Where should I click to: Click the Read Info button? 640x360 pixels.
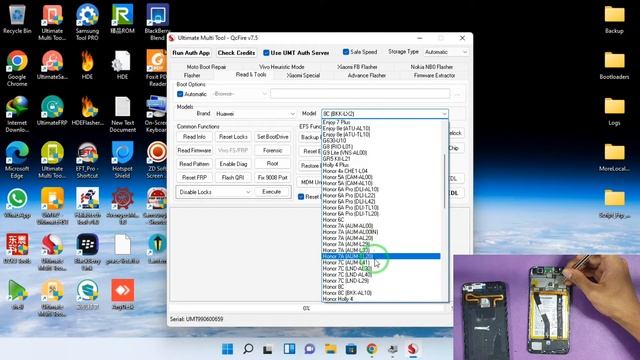pyautogui.click(x=194, y=137)
